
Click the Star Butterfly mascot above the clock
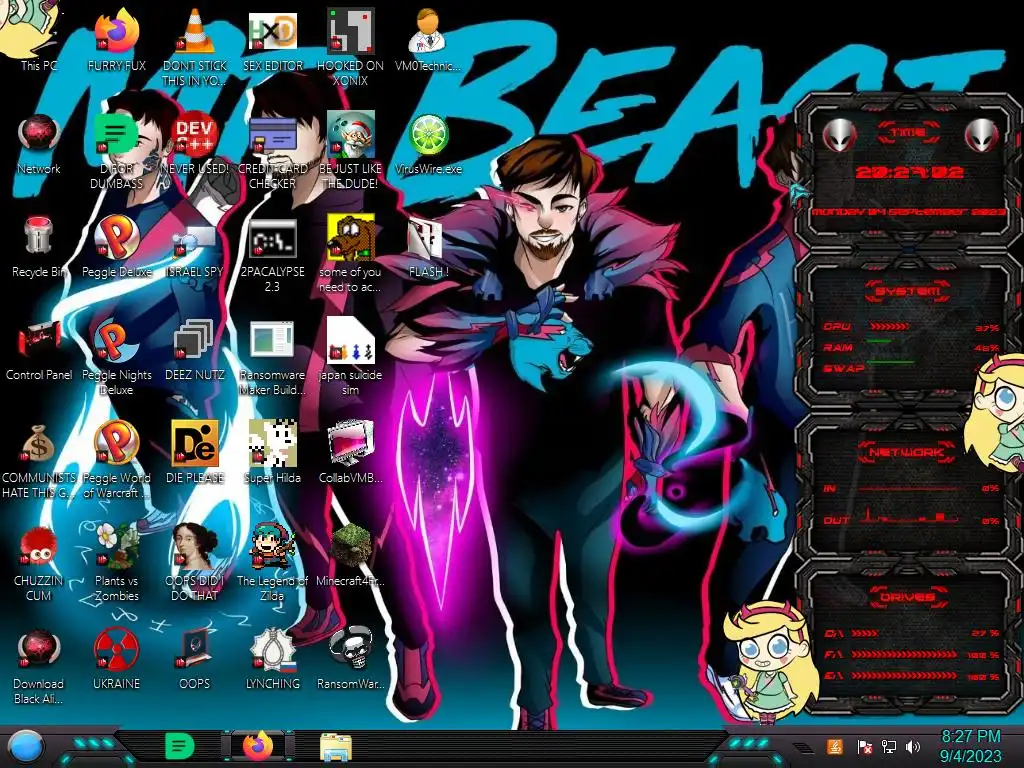point(771,661)
